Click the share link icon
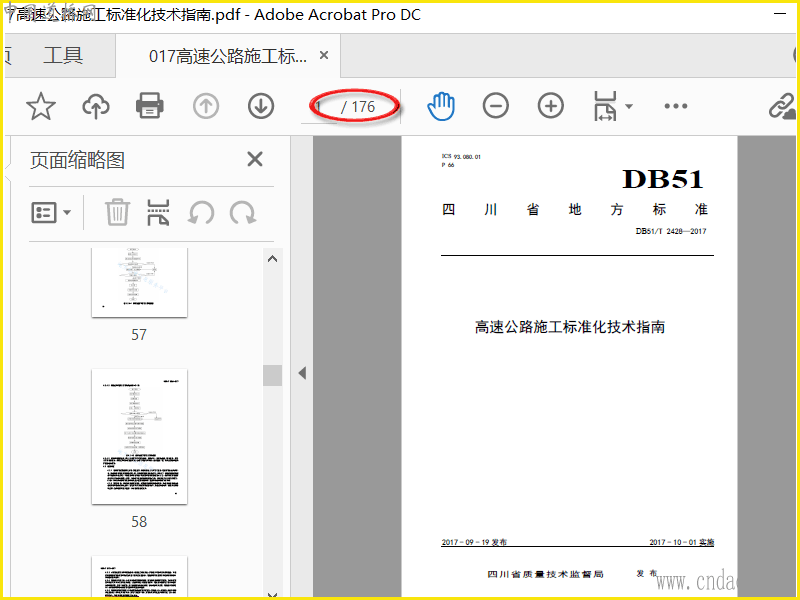Image resolution: width=800 pixels, height=600 pixels. pos(783,106)
